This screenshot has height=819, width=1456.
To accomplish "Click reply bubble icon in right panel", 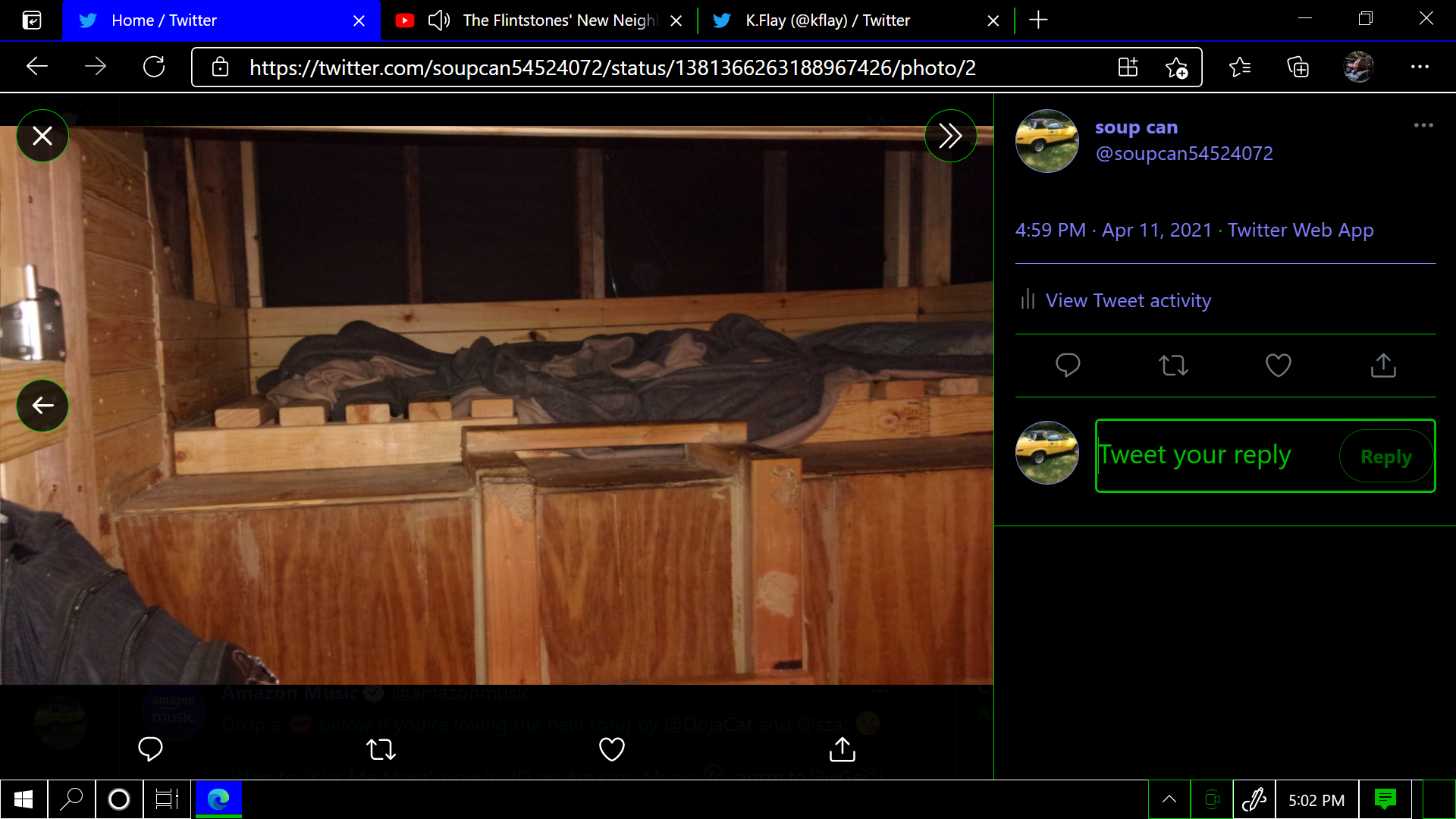I will pyautogui.click(x=1068, y=366).
